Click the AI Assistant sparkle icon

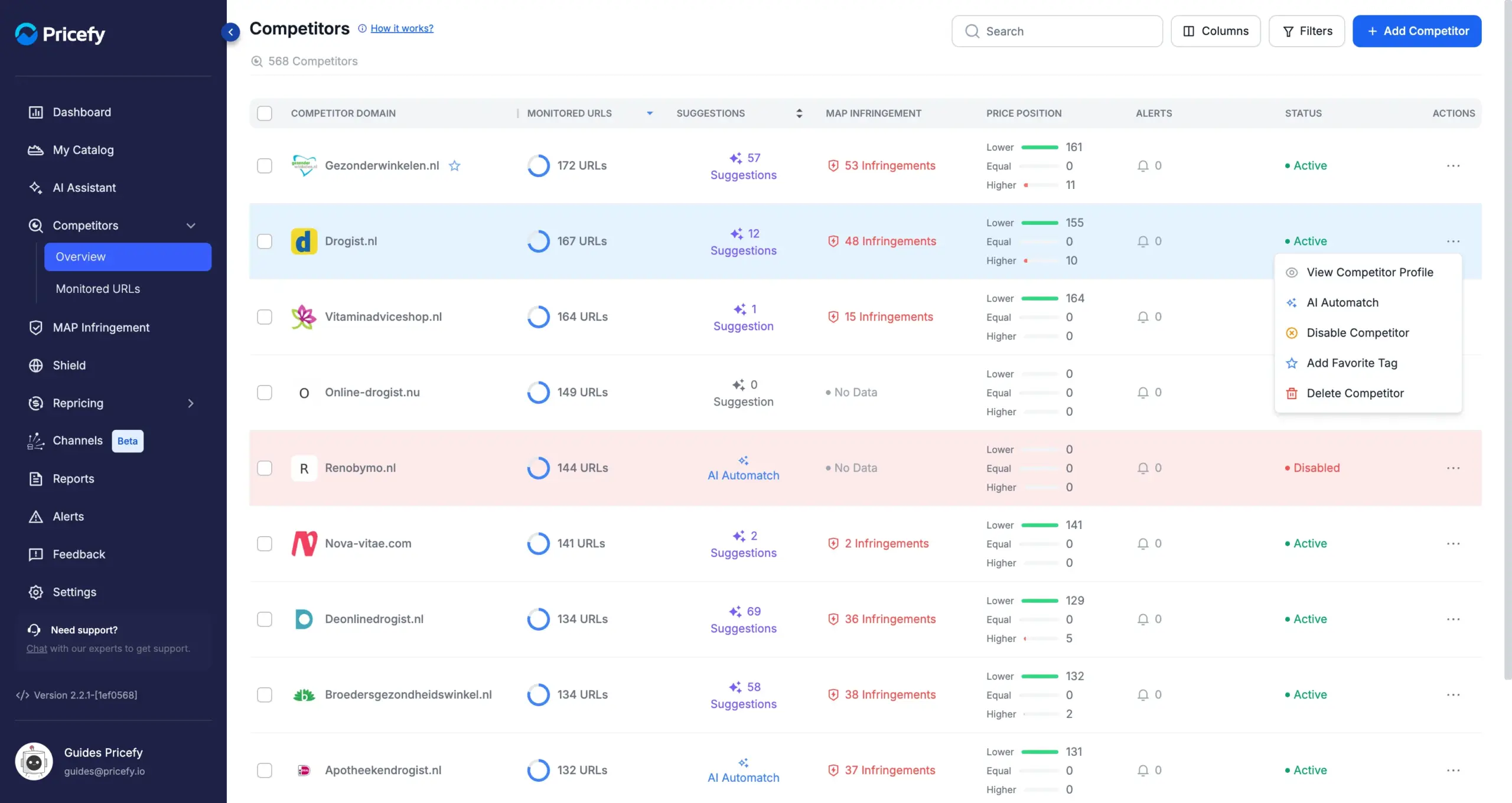pos(35,188)
